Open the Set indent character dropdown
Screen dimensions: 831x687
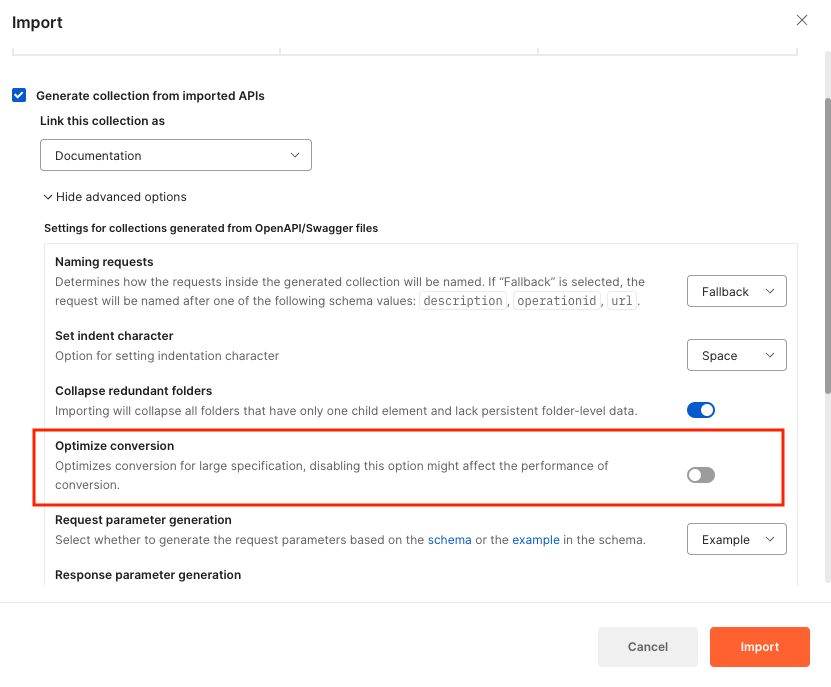pyautogui.click(x=736, y=355)
